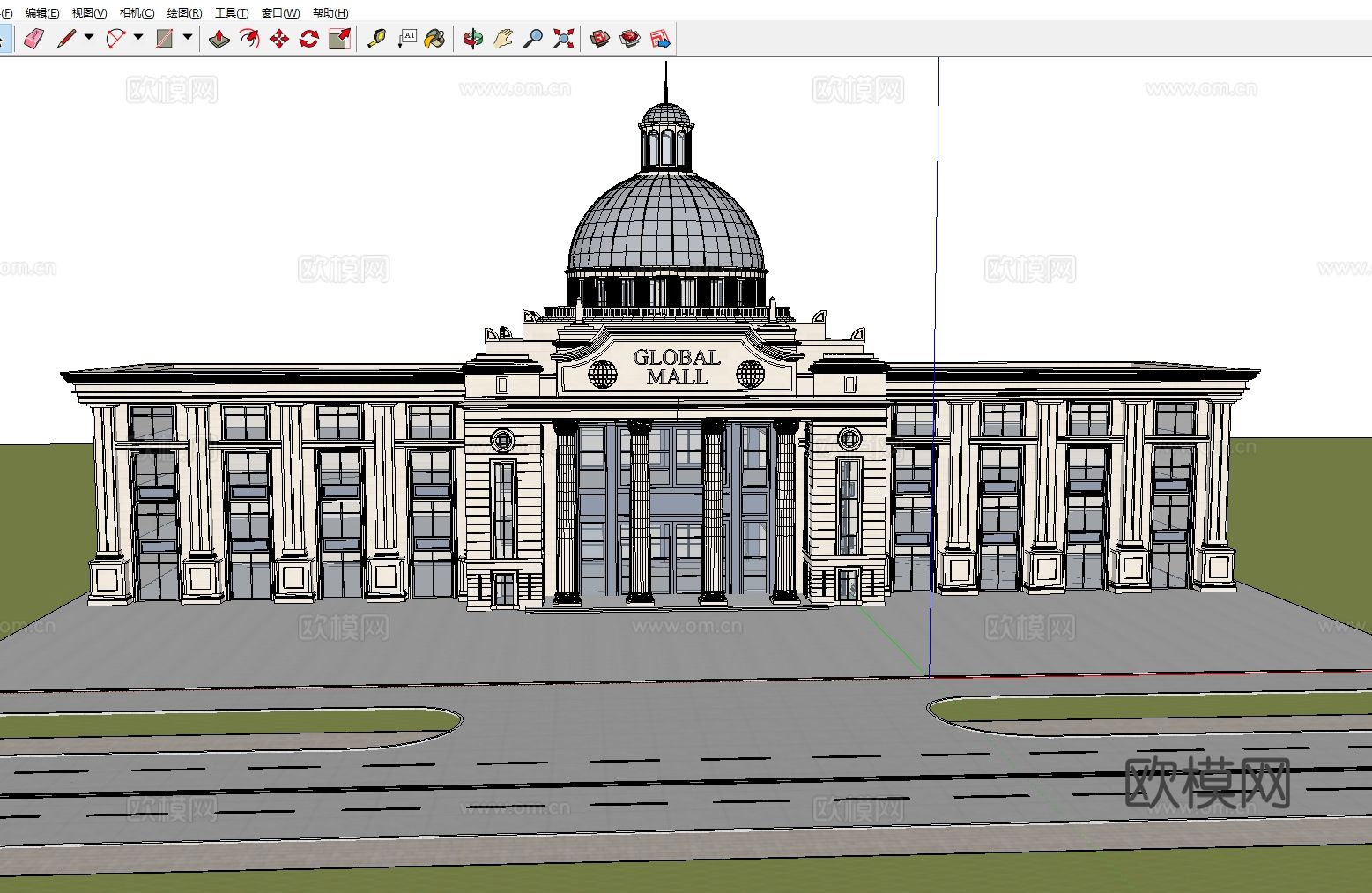The width and height of the screenshot is (1372, 893).
Task: Open the Extension Warehouse icon
Action: [x=630, y=39]
